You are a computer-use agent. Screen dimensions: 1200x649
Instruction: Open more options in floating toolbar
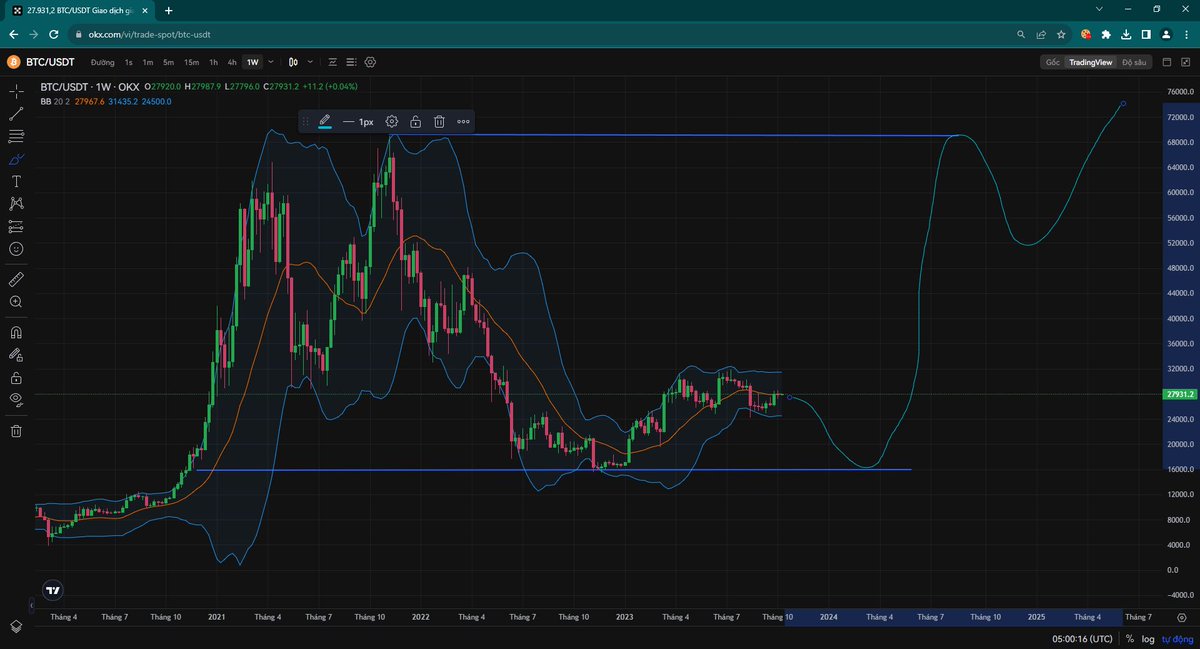point(463,122)
